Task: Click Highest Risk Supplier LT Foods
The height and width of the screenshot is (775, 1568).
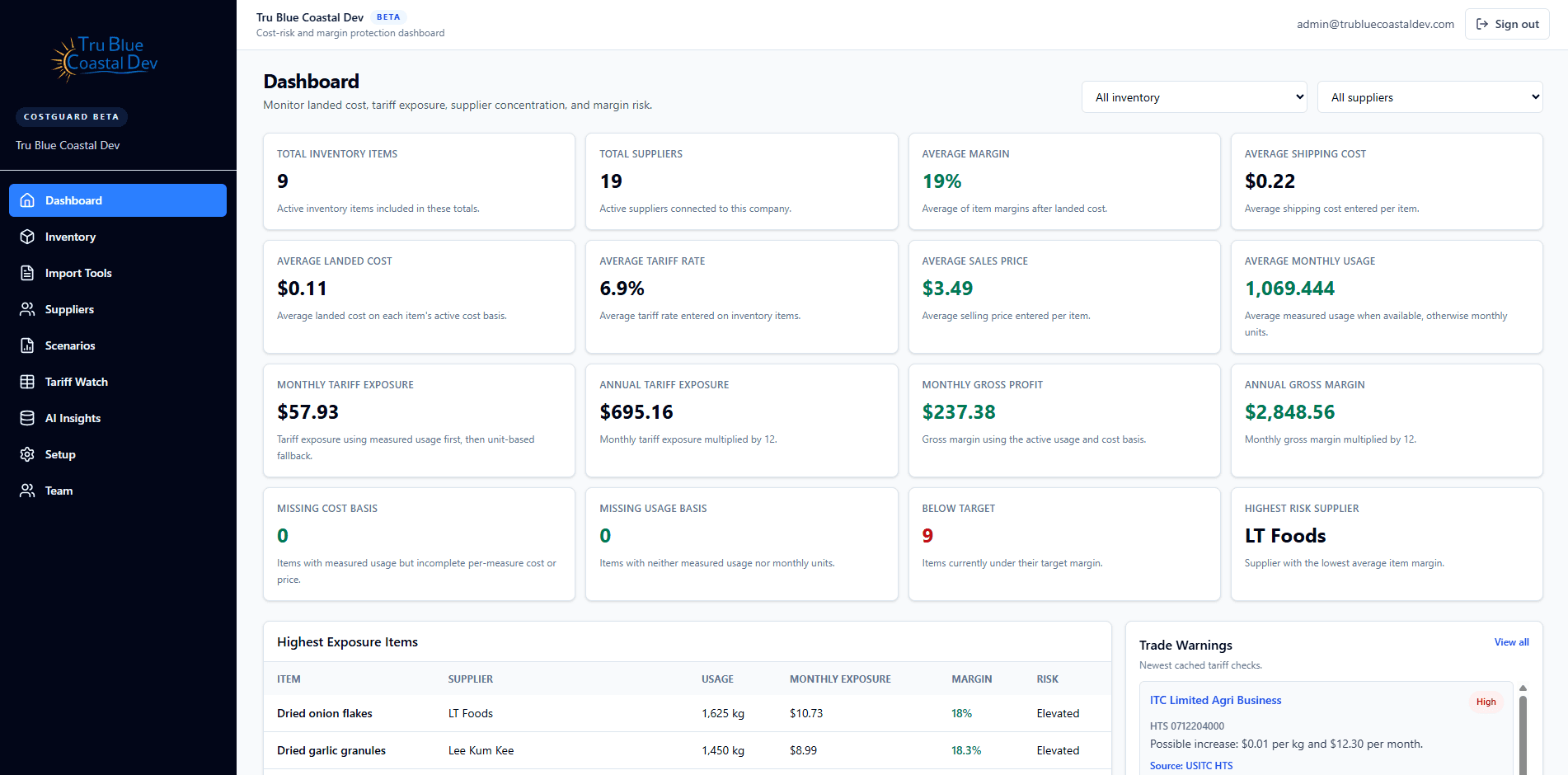Action: point(1285,536)
